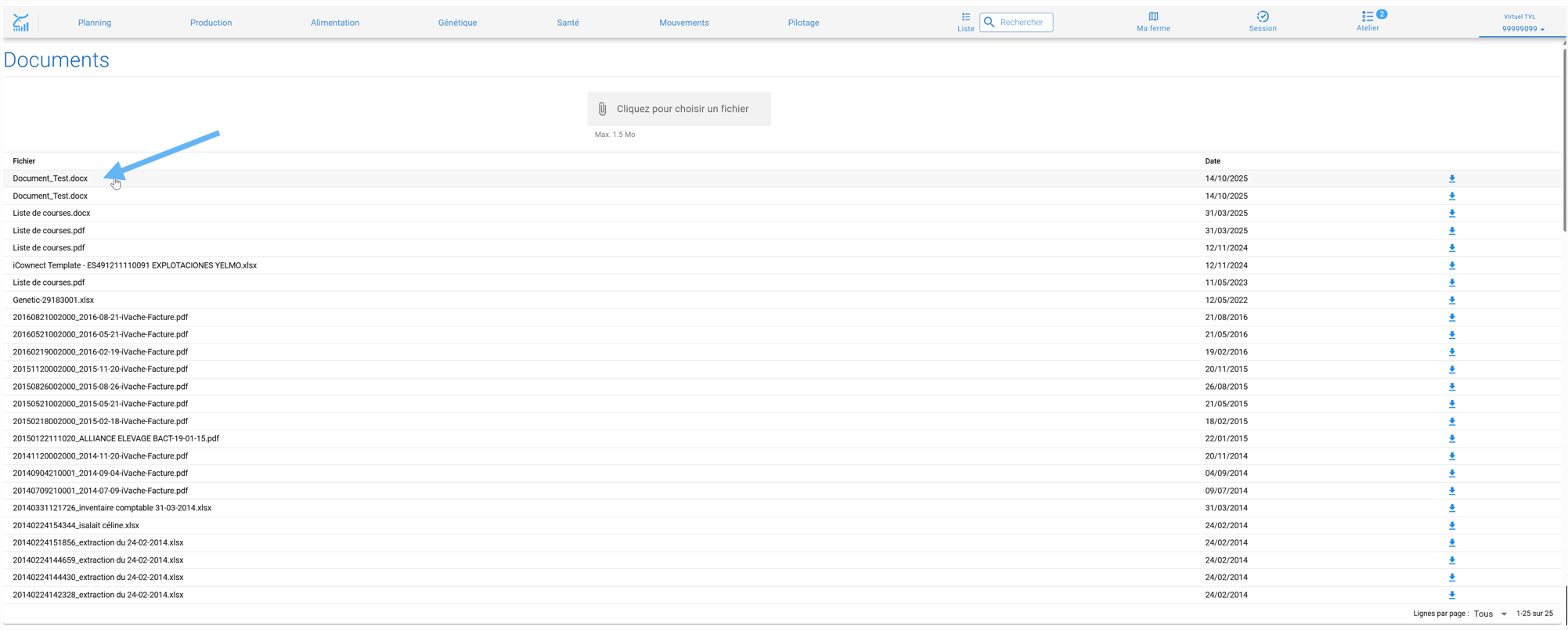Download the iCownect Template xlsx file
The width and height of the screenshot is (1568, 630).
1451,265
